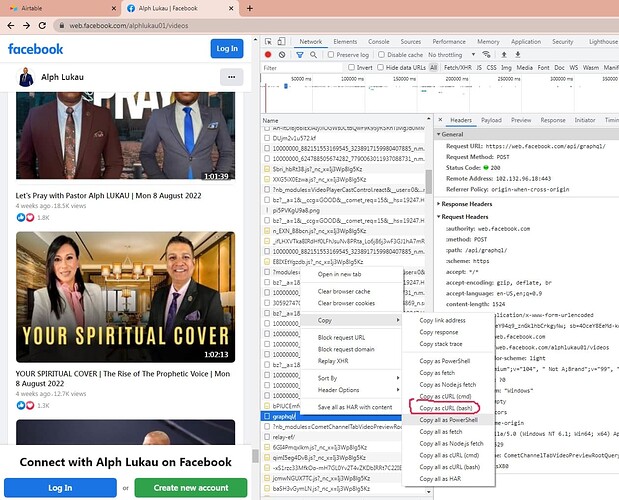The height and width of the screenshot is (500, 619).
Task: Click the heart reaction icon under YOUR SPIRITUAL COVER video
Action: pyautogui.click(x=30, y=405)
